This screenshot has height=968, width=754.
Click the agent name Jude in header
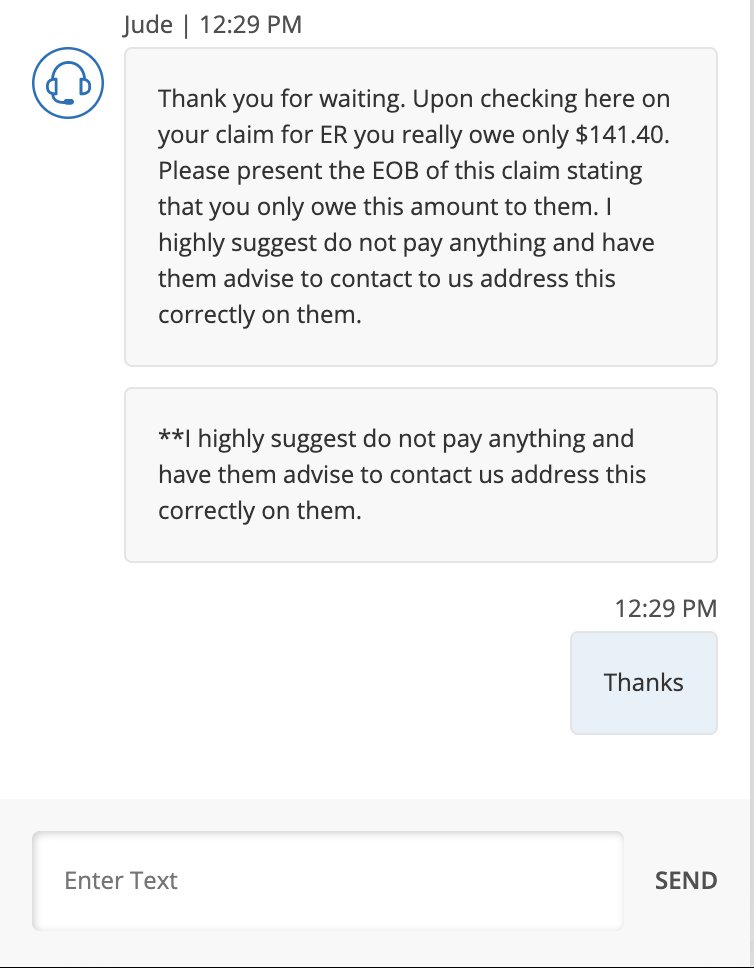coord(148,25)
